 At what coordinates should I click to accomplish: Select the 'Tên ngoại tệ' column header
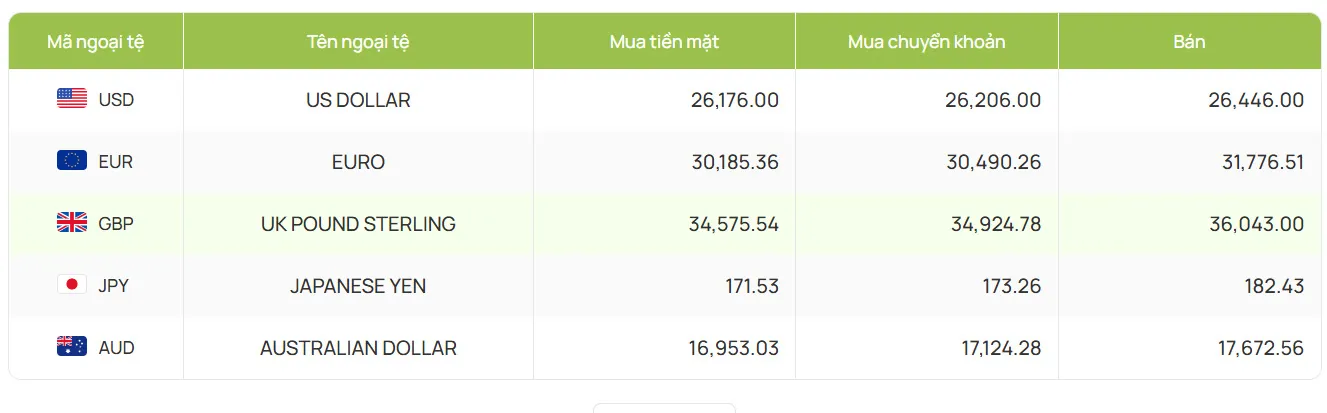click(x=358, y=42)
